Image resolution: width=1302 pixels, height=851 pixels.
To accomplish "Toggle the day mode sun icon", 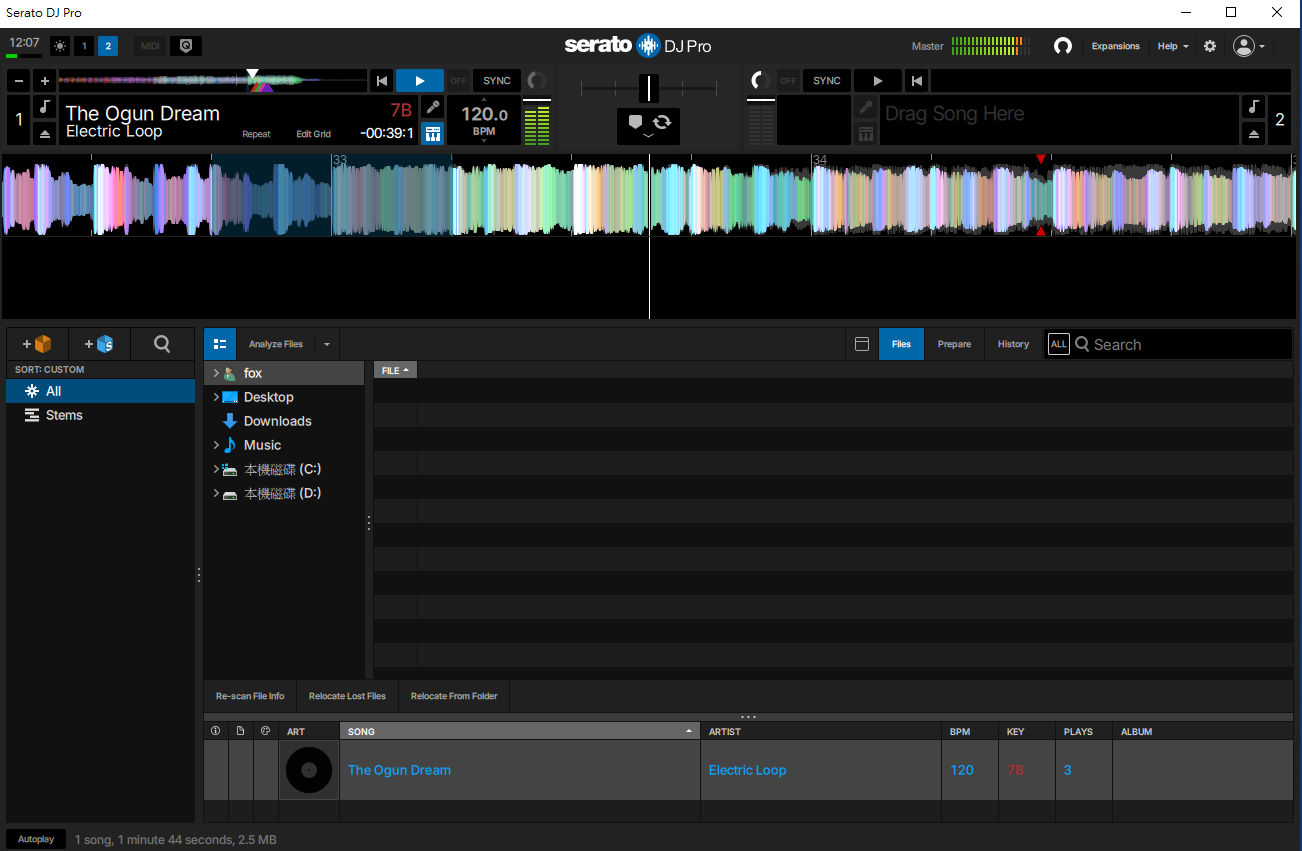I will click(60, 46).
